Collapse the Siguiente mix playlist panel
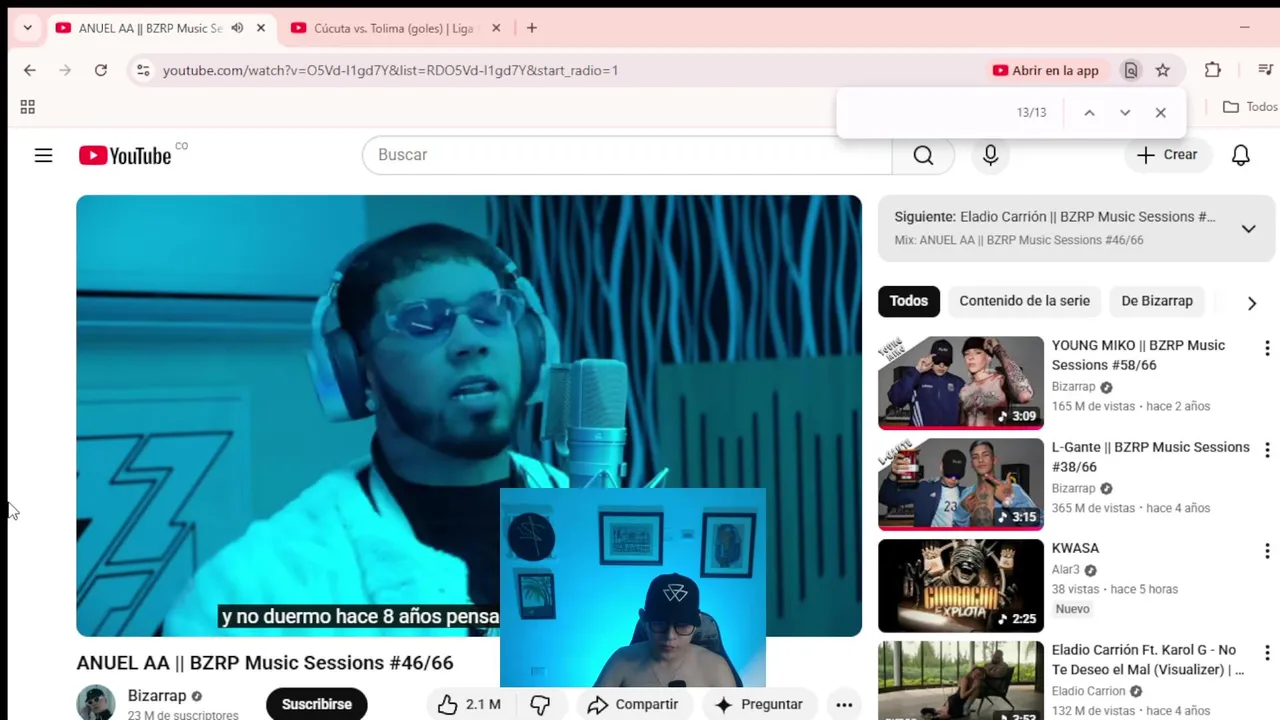 (1248, 229)
